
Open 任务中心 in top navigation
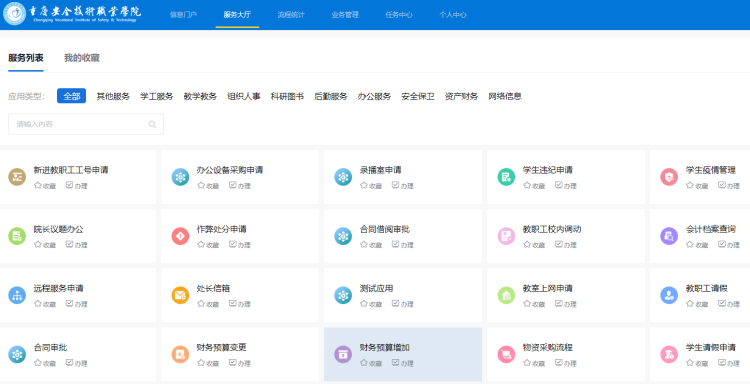399,15
